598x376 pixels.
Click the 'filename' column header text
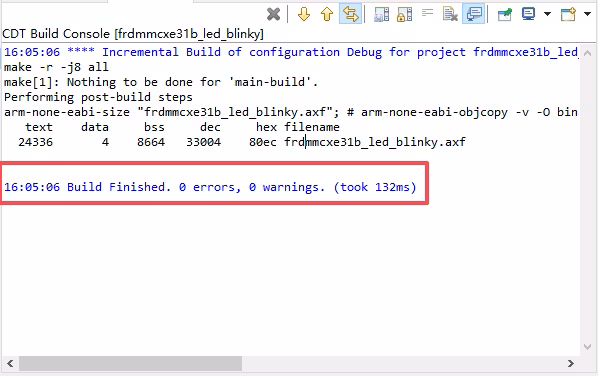(x=312, y=127)
